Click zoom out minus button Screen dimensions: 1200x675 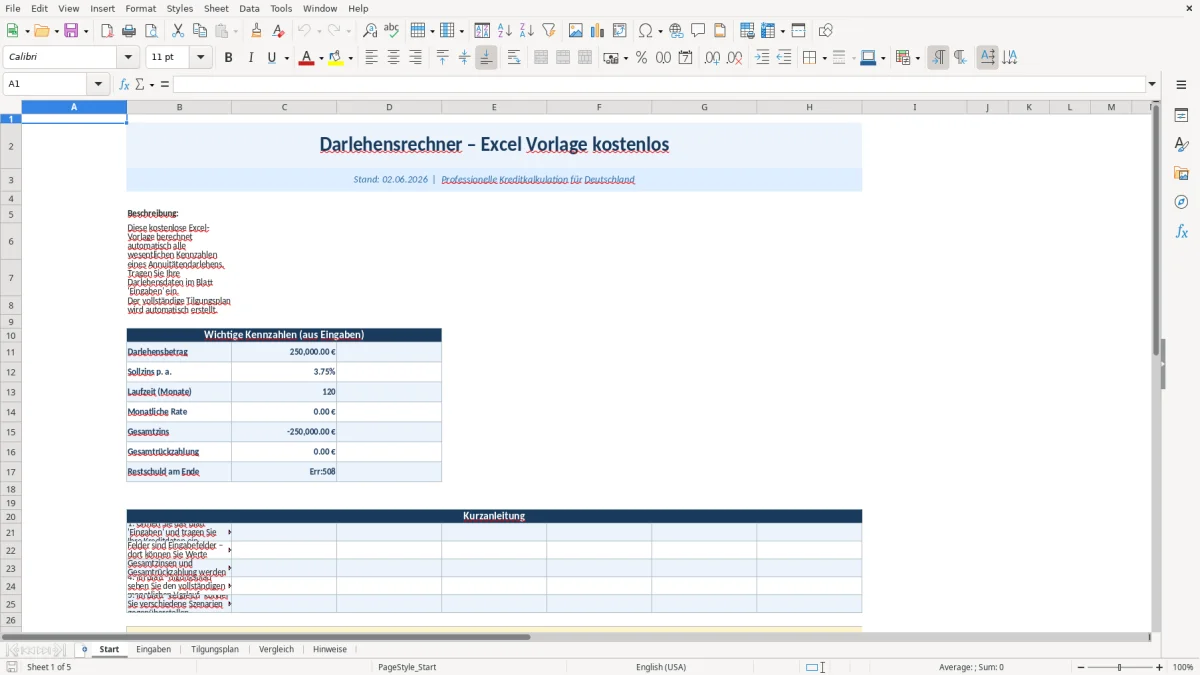tap(1081, 667)
